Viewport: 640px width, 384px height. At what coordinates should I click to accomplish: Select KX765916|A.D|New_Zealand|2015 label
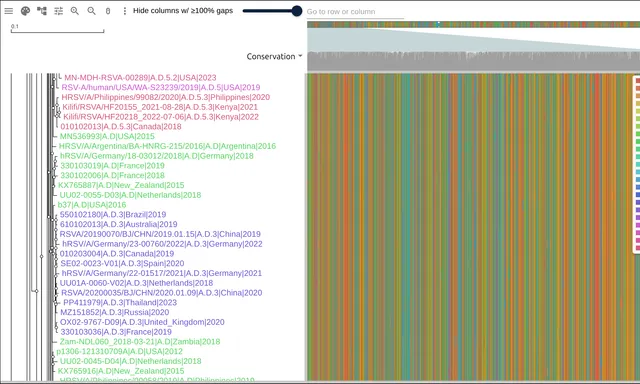[121, 371]
